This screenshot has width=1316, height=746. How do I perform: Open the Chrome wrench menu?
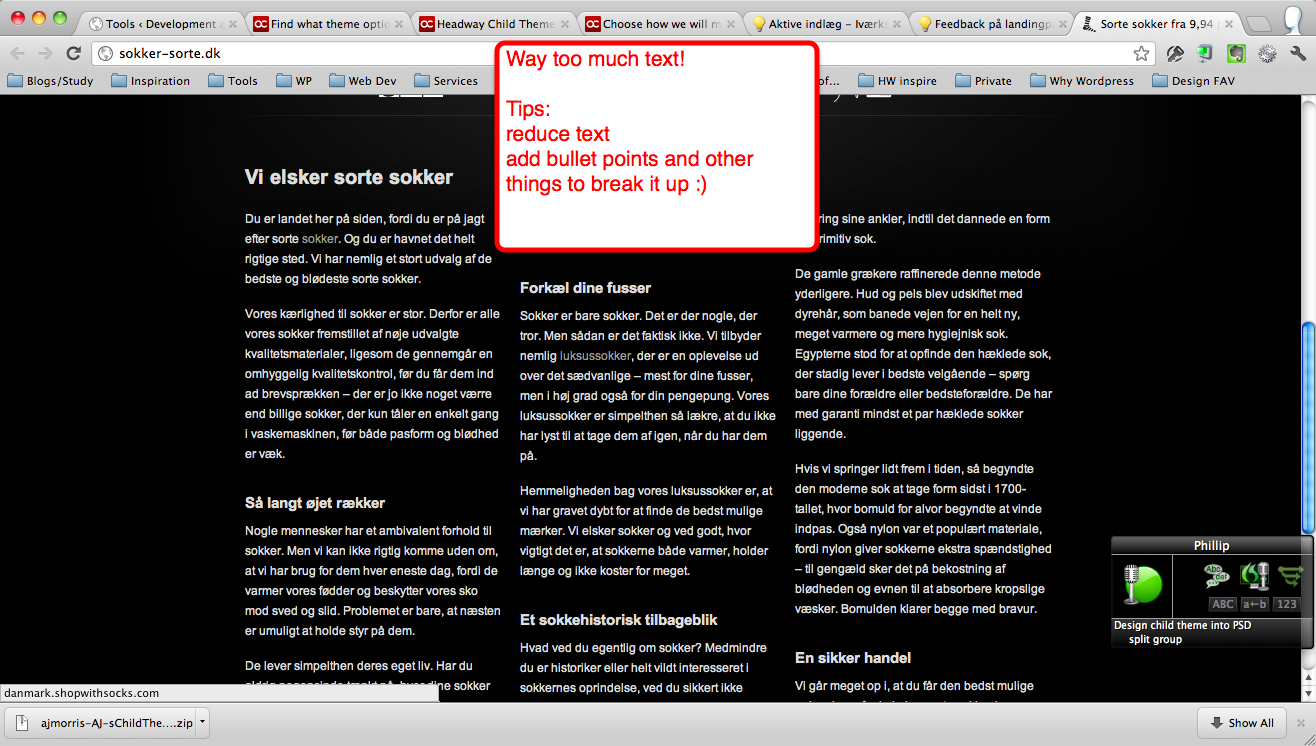tap(1298, 54)
